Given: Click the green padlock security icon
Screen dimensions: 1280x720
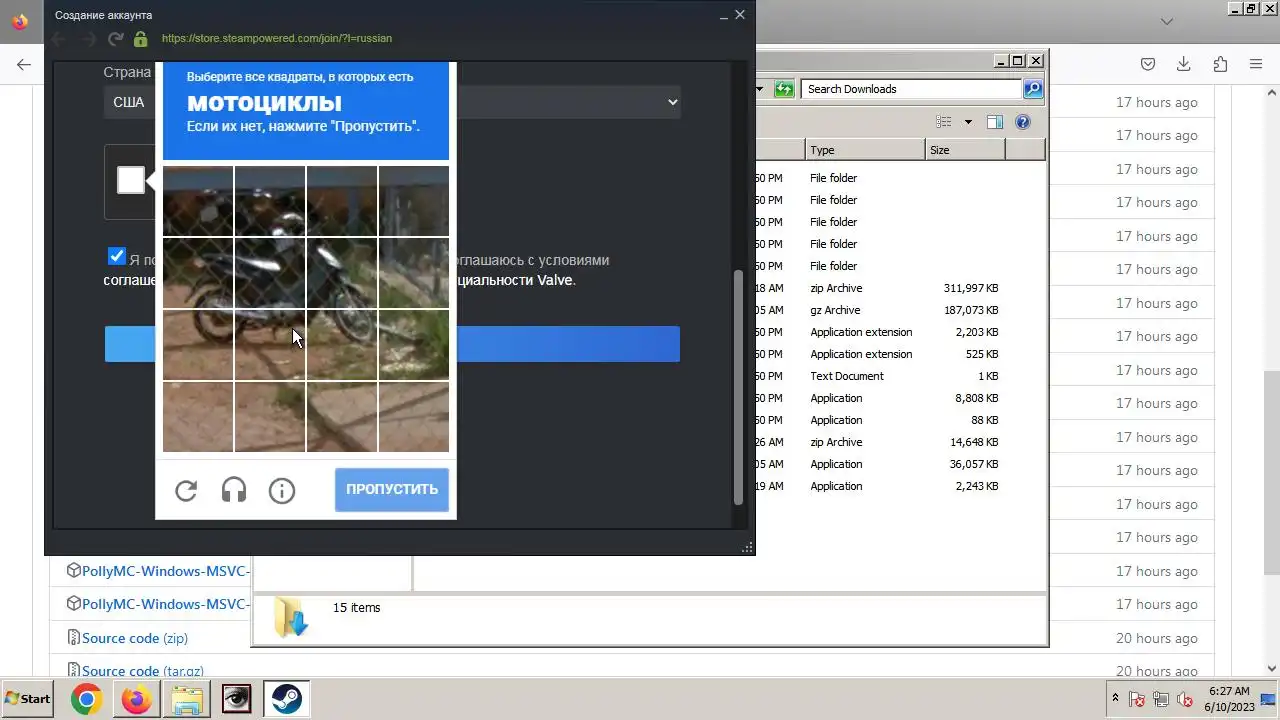Looking at the screenshot, I should coord(141,39).
